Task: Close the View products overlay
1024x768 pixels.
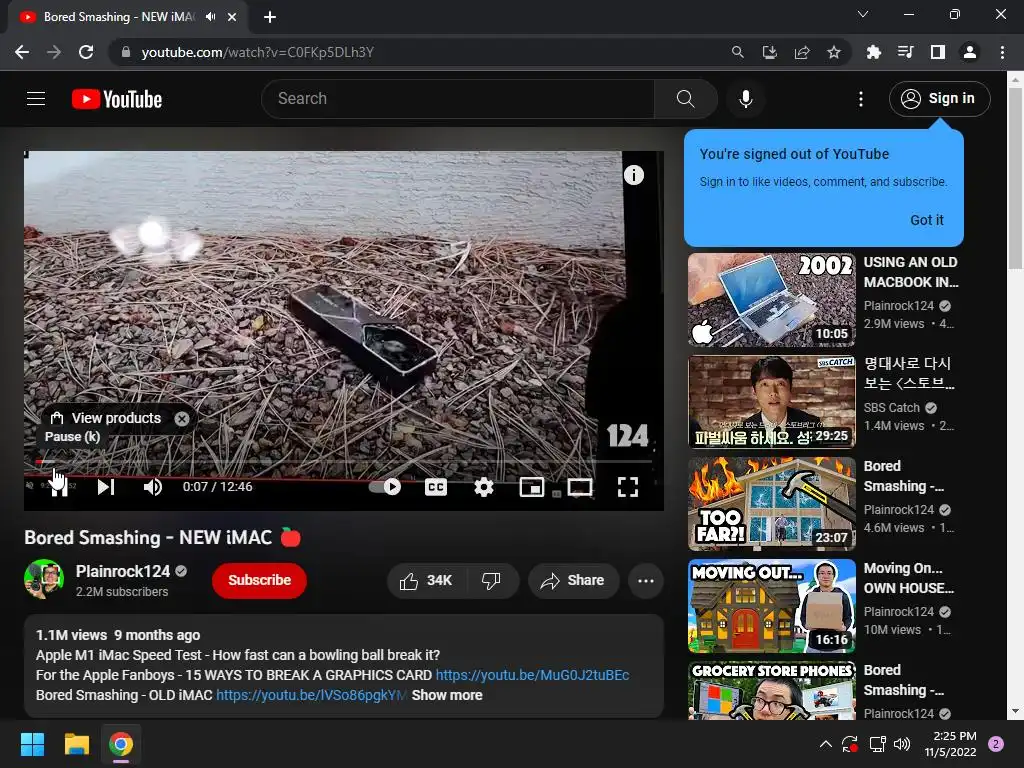Action: pyautogui.click(x=182, y=419)
